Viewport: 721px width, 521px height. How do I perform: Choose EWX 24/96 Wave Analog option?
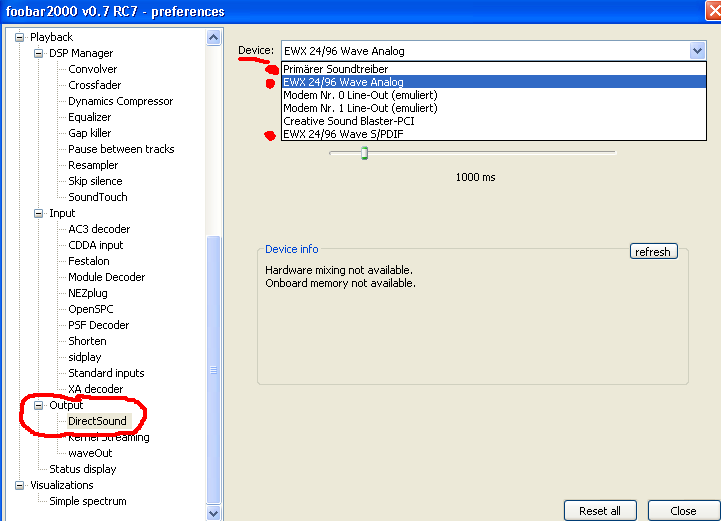tap(494, 82)
